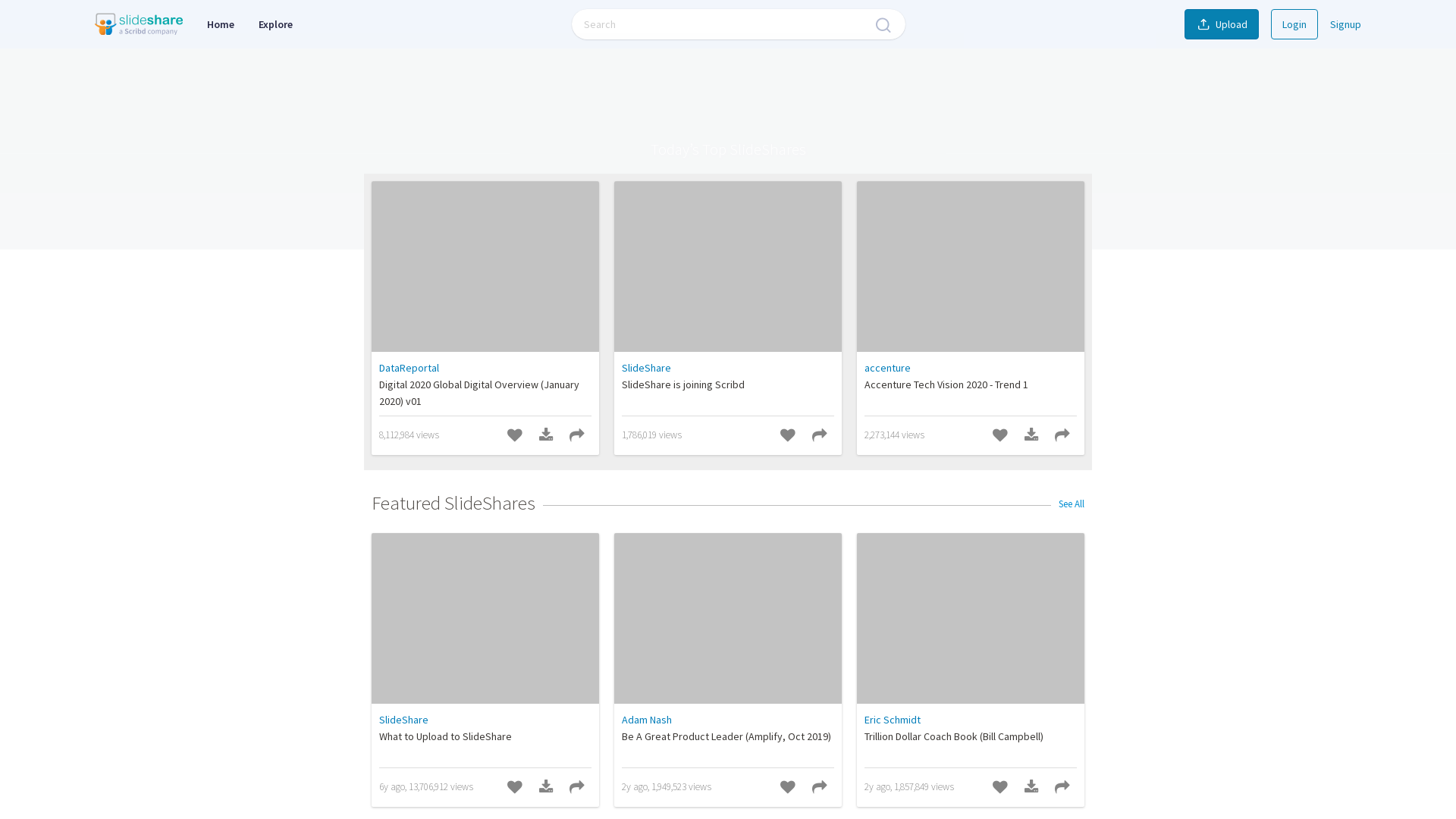1456x819 pixels.
Task: Open Digital 2020 Global Digital Overview title
Action: (x=479, y=393)
